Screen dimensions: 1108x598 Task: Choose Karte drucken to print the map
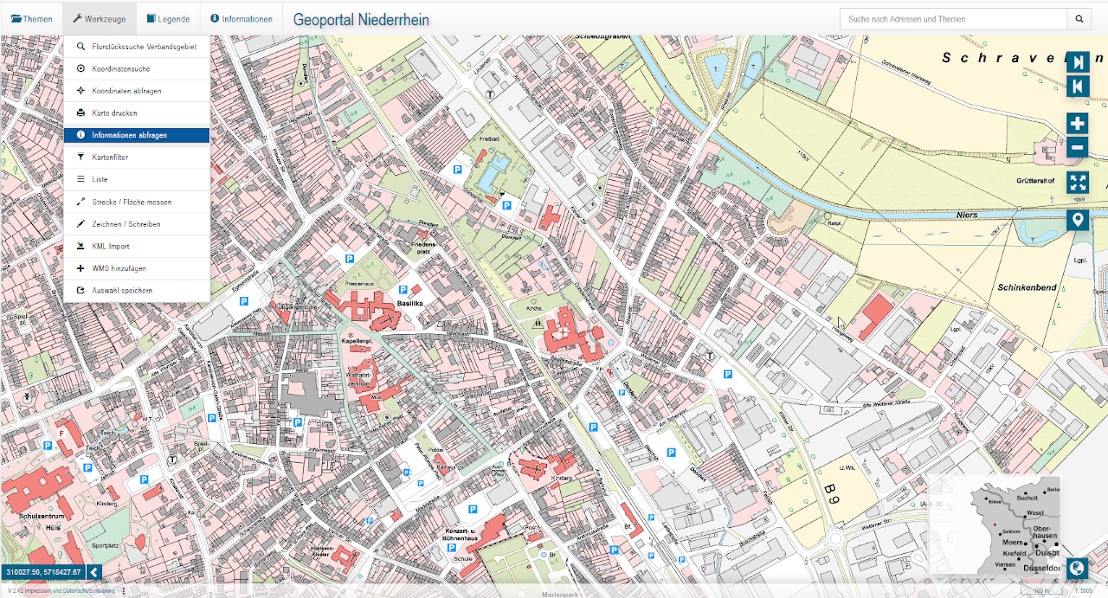pyautogui.click(x=136, y=113)
